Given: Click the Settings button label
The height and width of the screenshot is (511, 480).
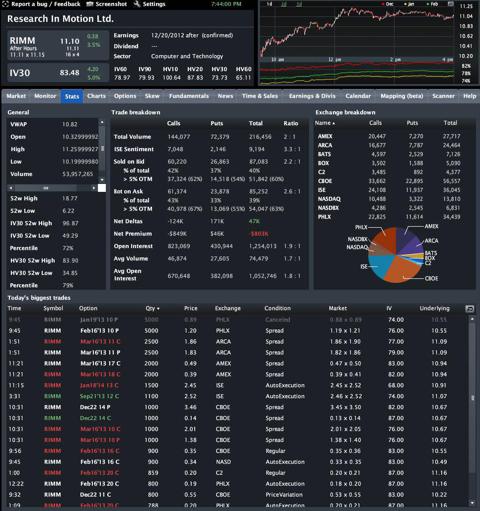Looking at the screenshot, I should click(154, 4).
